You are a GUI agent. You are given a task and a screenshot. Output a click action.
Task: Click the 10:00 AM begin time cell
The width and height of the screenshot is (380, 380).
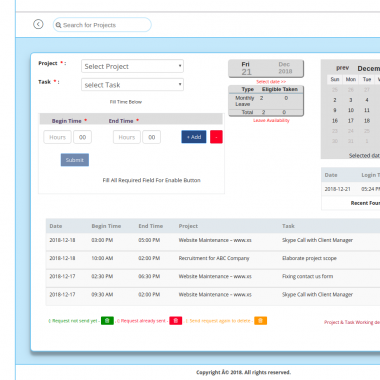102,258
